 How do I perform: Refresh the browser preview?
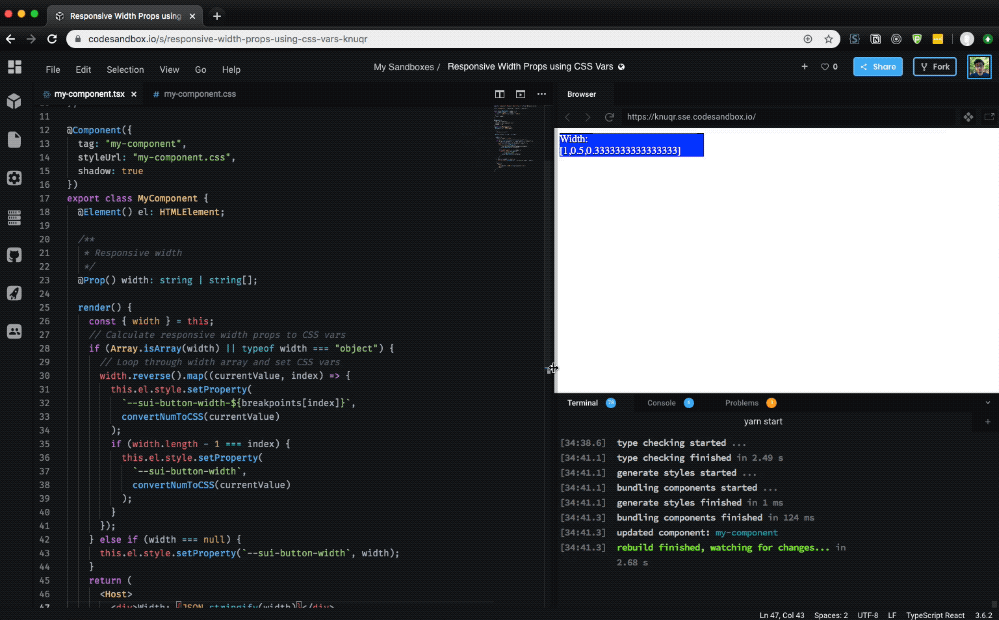coord(609,117)
